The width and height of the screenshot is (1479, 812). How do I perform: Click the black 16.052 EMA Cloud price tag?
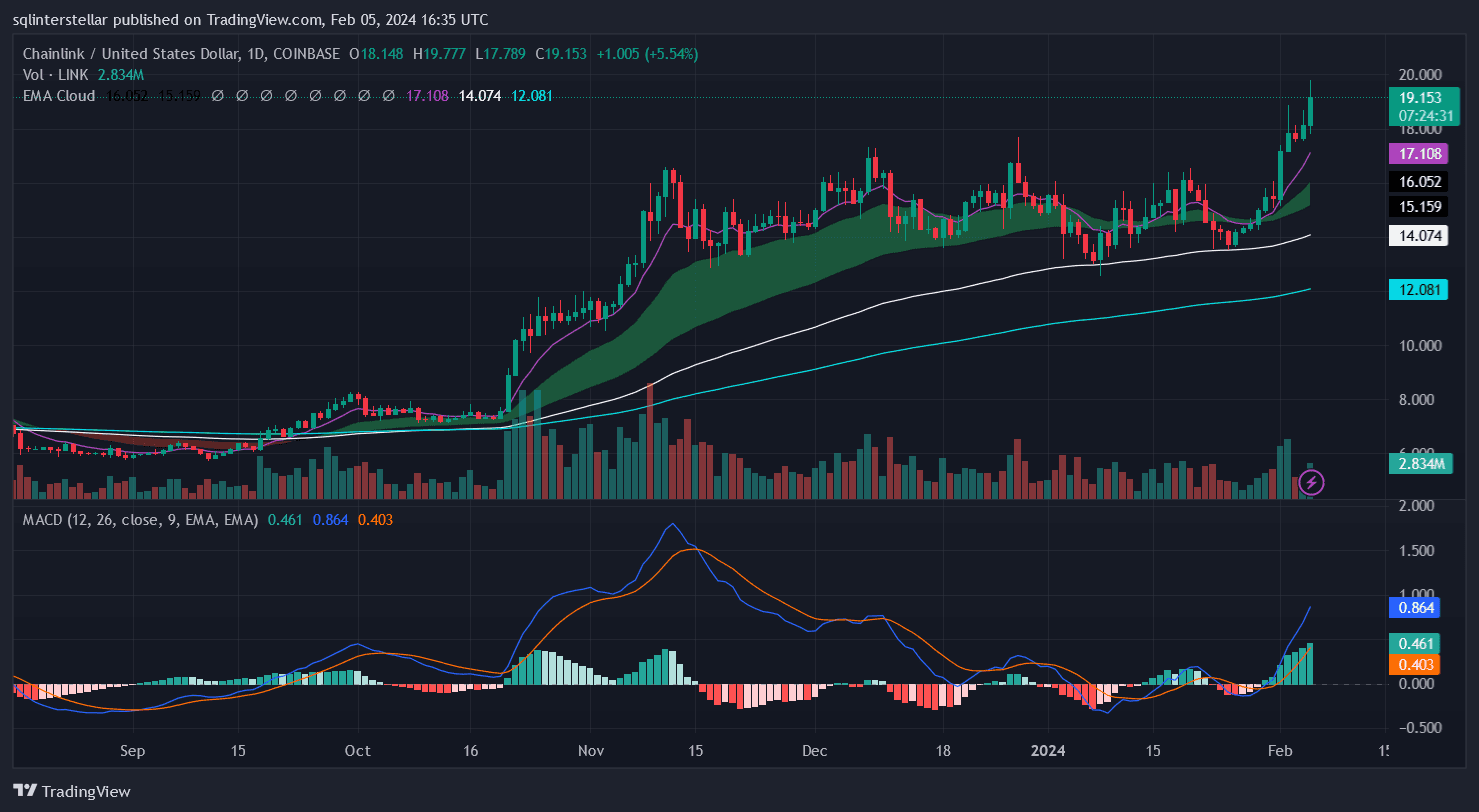[x=1419, y=182]
